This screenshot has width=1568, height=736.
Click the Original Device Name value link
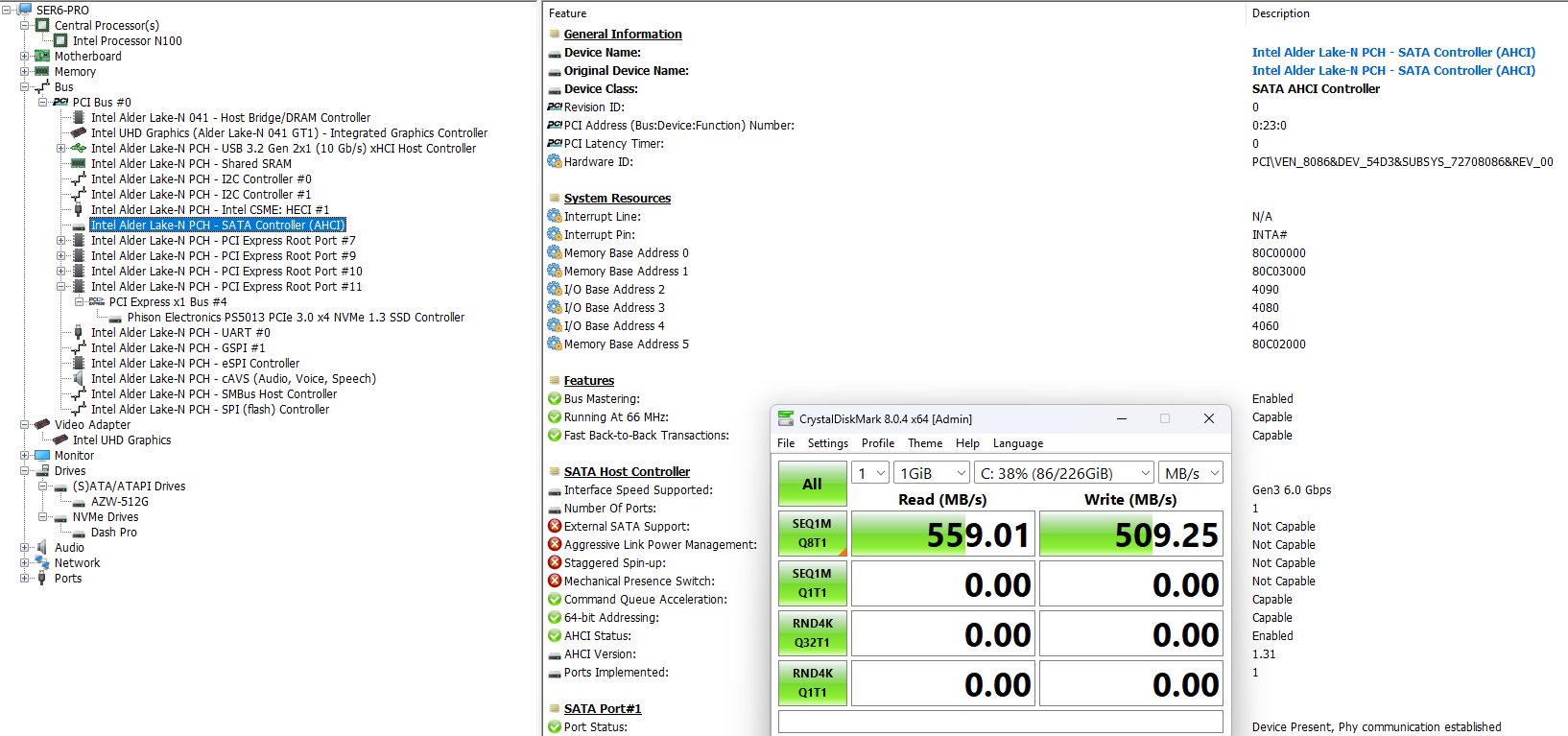[1393, 70]
